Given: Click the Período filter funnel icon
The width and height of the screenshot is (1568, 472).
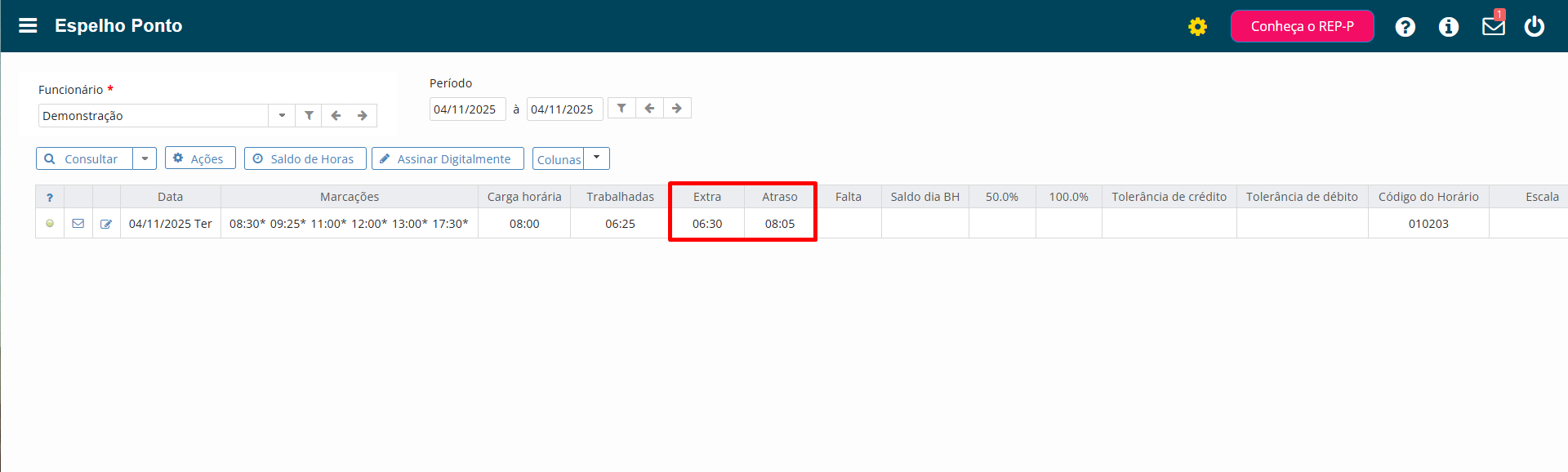Looking at the screenshot, I should pos(621,108).
